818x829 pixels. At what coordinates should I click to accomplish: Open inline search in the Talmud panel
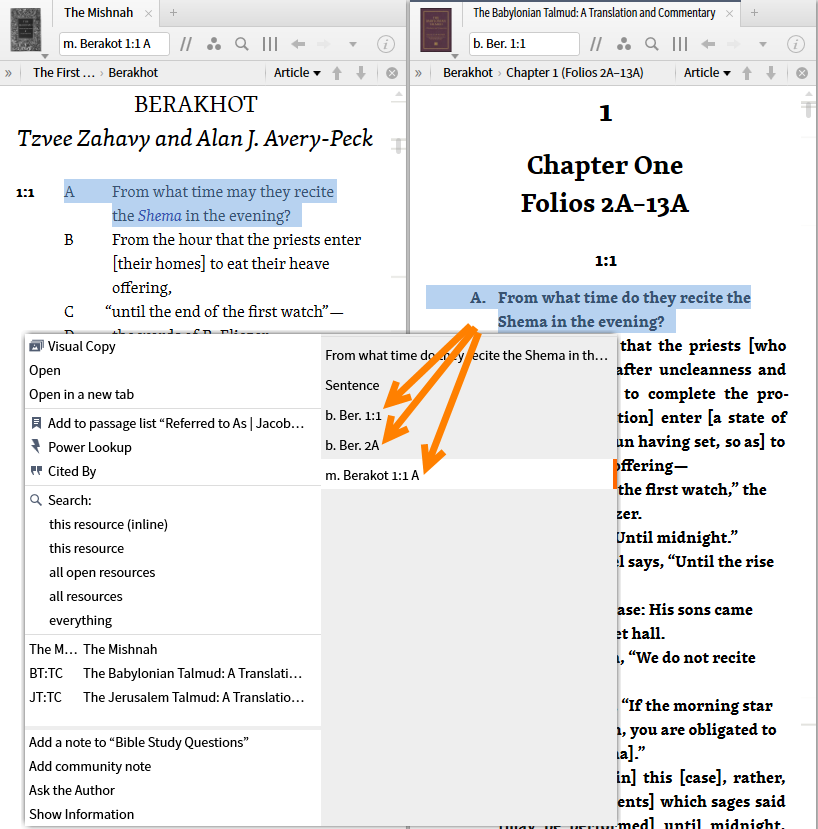652,44
